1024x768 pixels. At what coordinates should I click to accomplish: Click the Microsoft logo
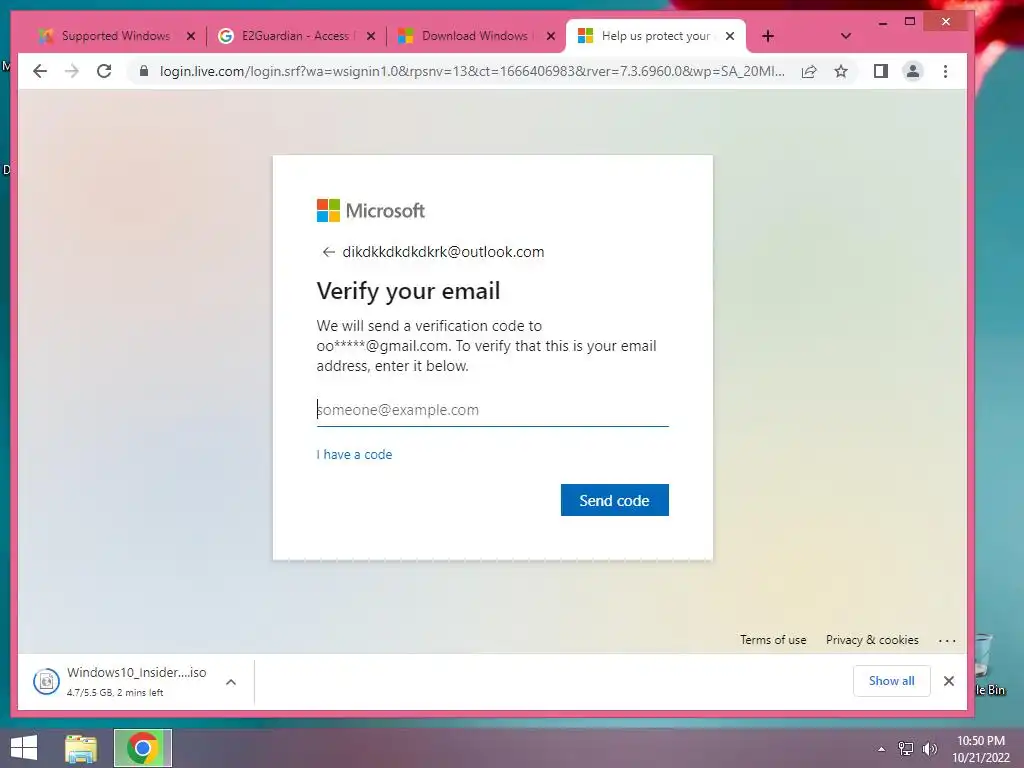(x=370, y=210)
